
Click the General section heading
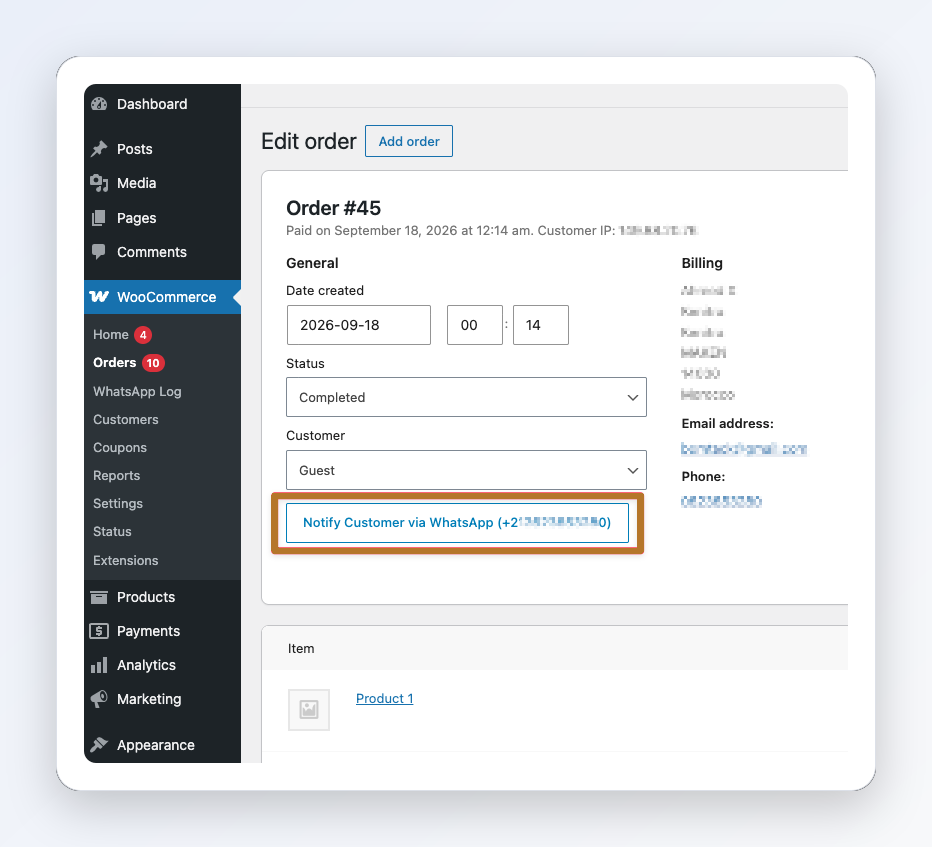(312, 263)
